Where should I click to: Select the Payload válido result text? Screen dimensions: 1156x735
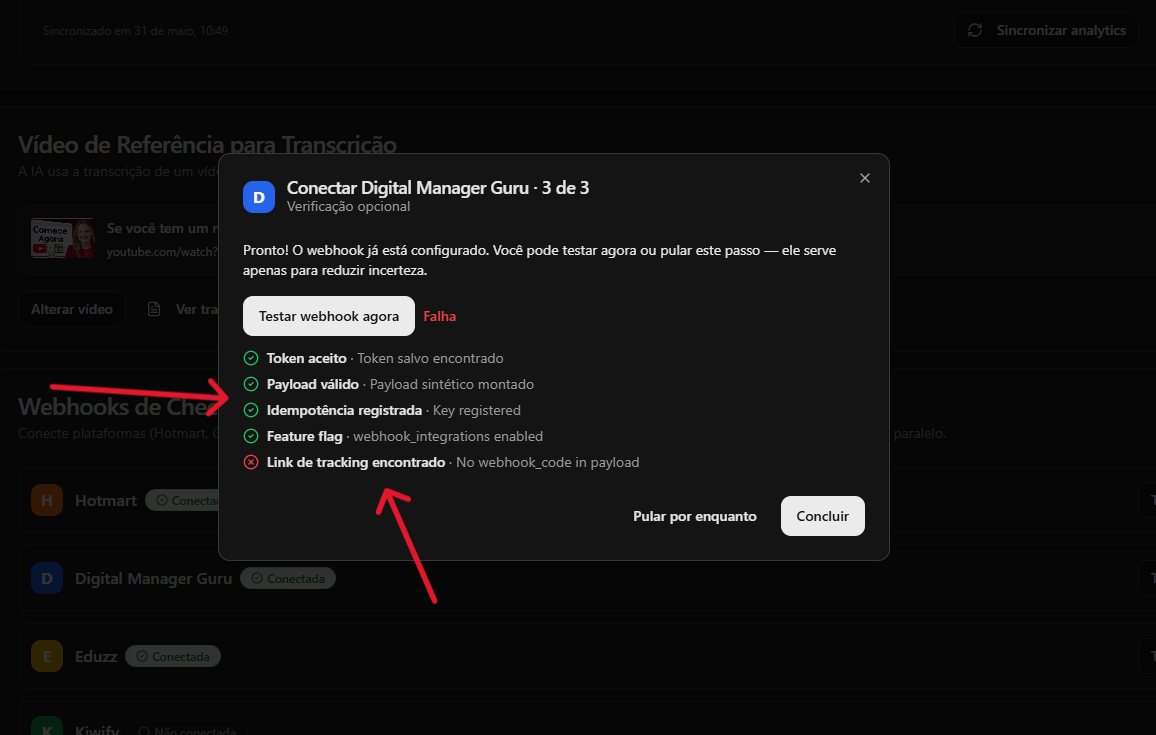400,384
